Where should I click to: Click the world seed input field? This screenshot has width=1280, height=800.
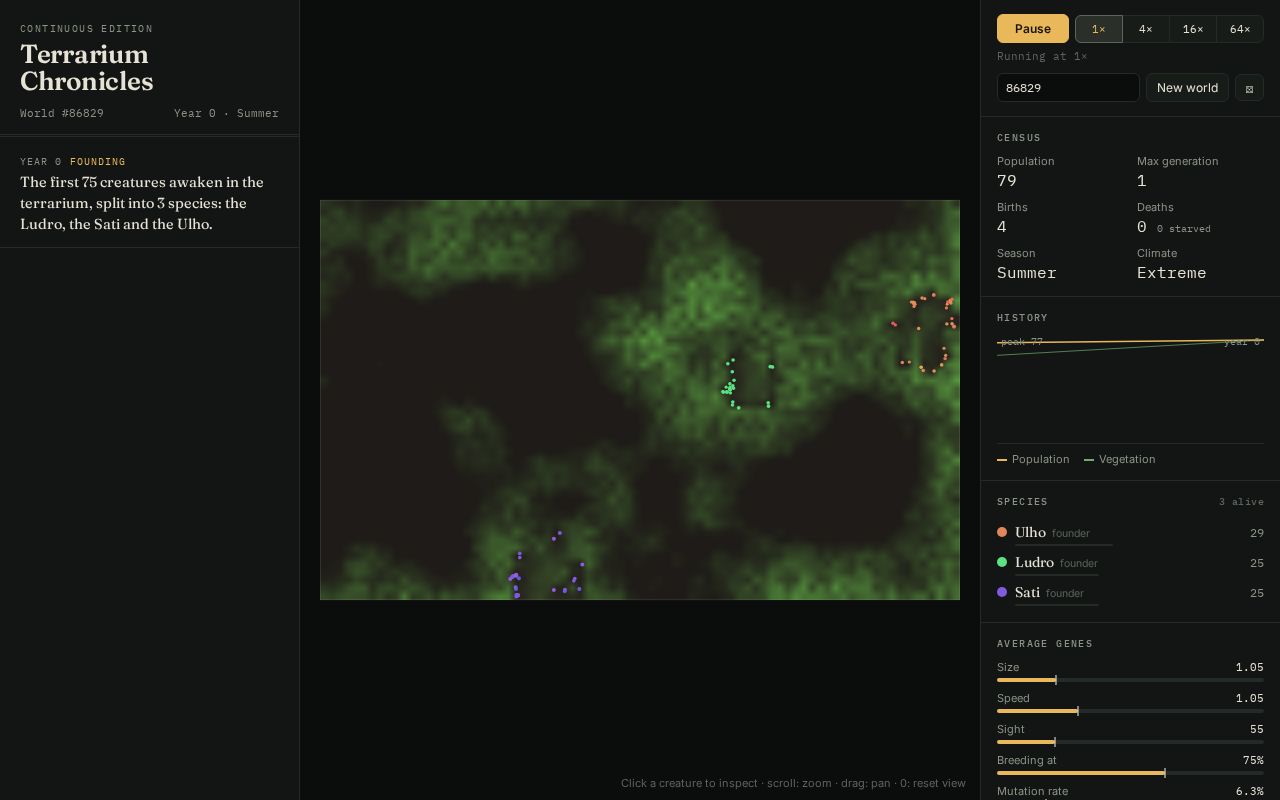(x=1068, y=88)
